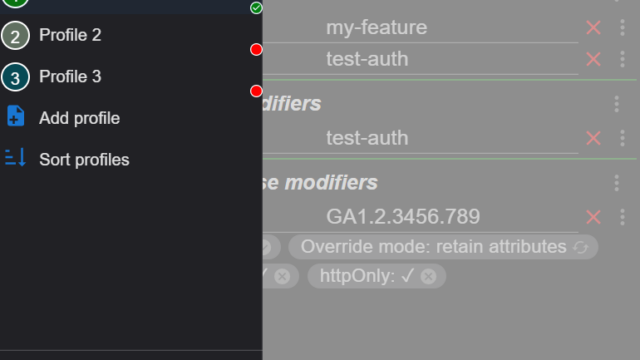Click red status dot beside Profile 3
The width and height of the screenshot is (640, 360).
(256, 91)
